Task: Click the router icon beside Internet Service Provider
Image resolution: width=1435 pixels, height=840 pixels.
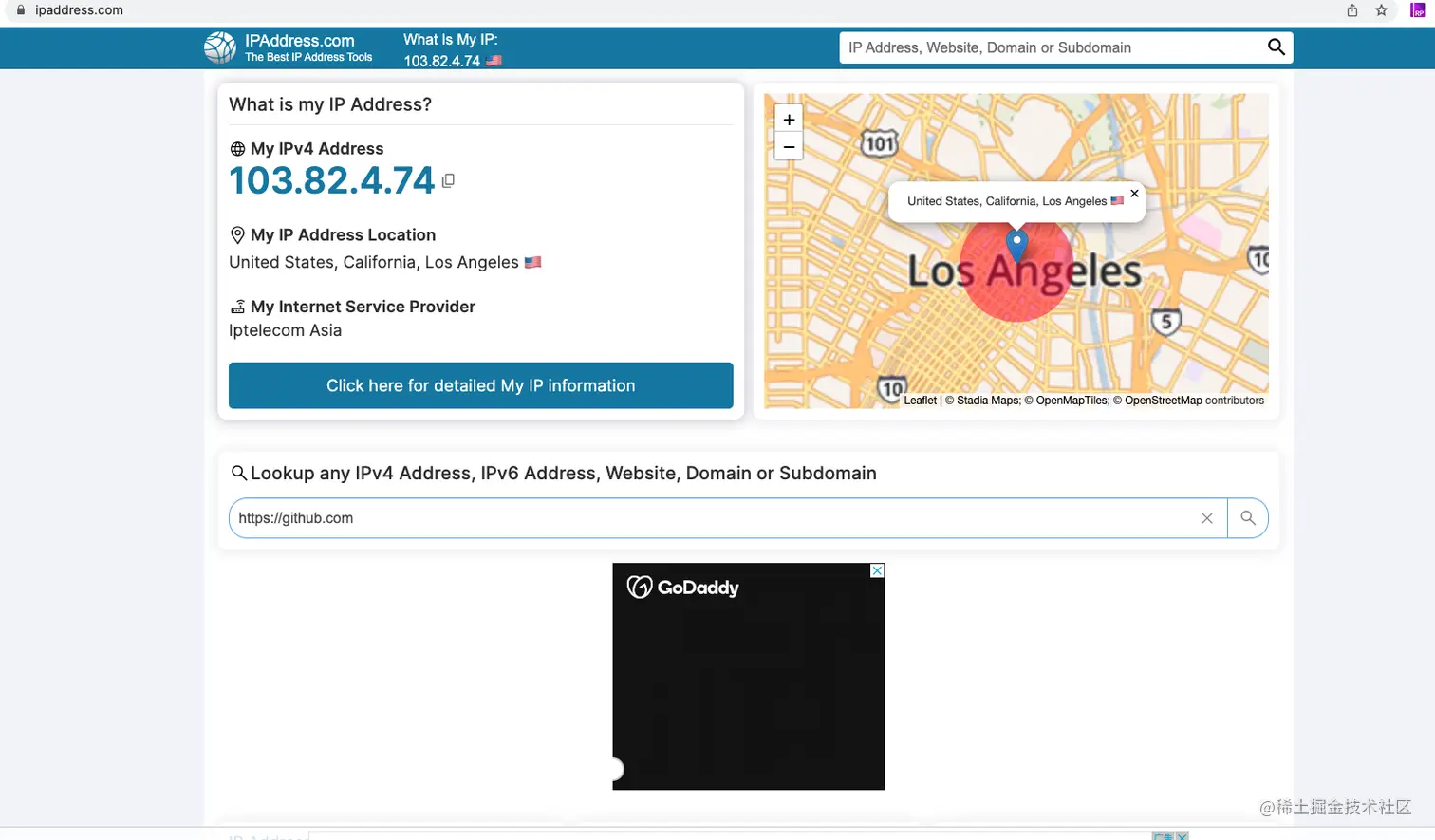Action: (237, 307)
